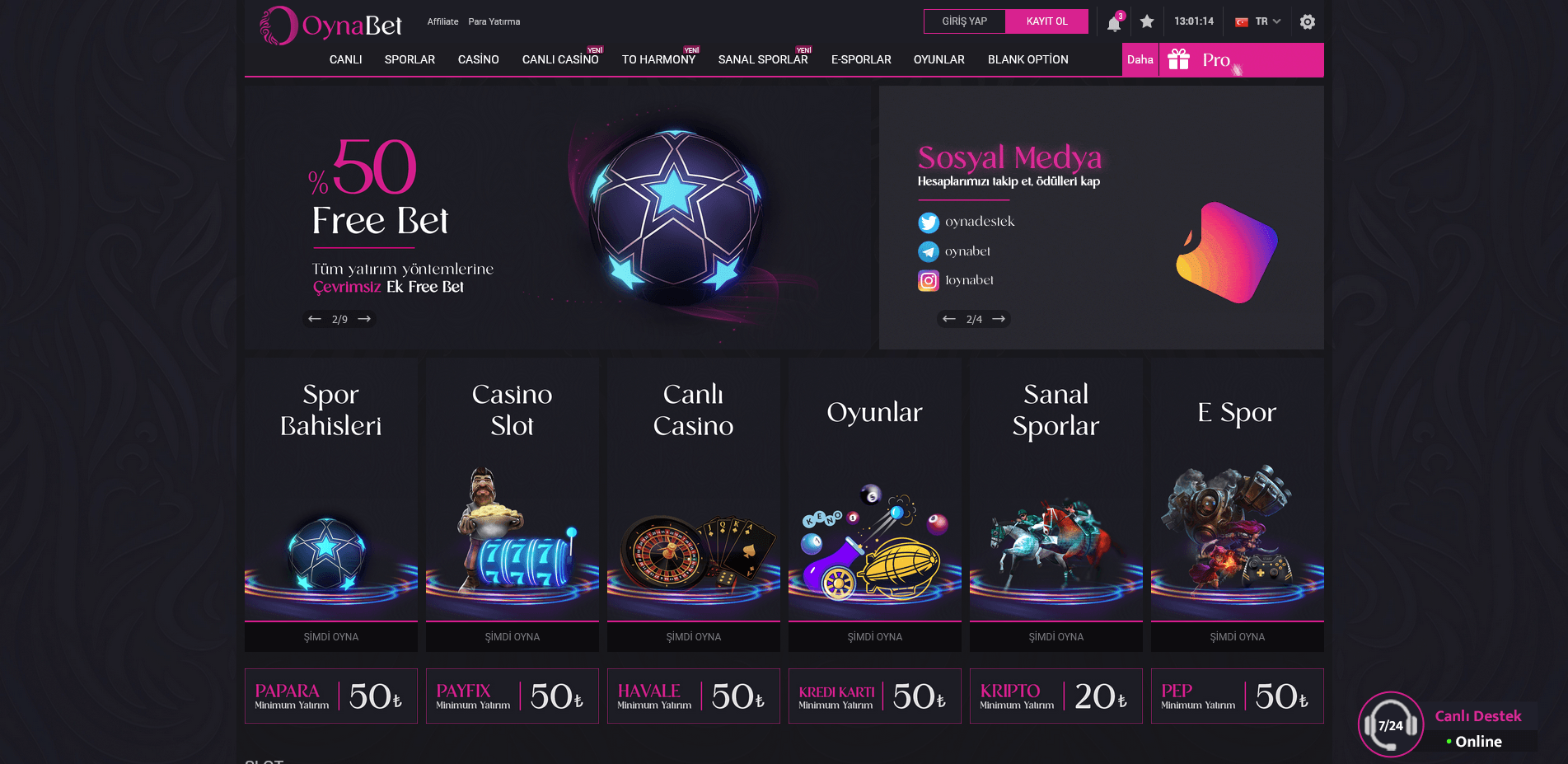Open the CANLI CASİNO menu item
Image resolution: width=1568 pixels, height=764 pixels.
click(560, 59)
